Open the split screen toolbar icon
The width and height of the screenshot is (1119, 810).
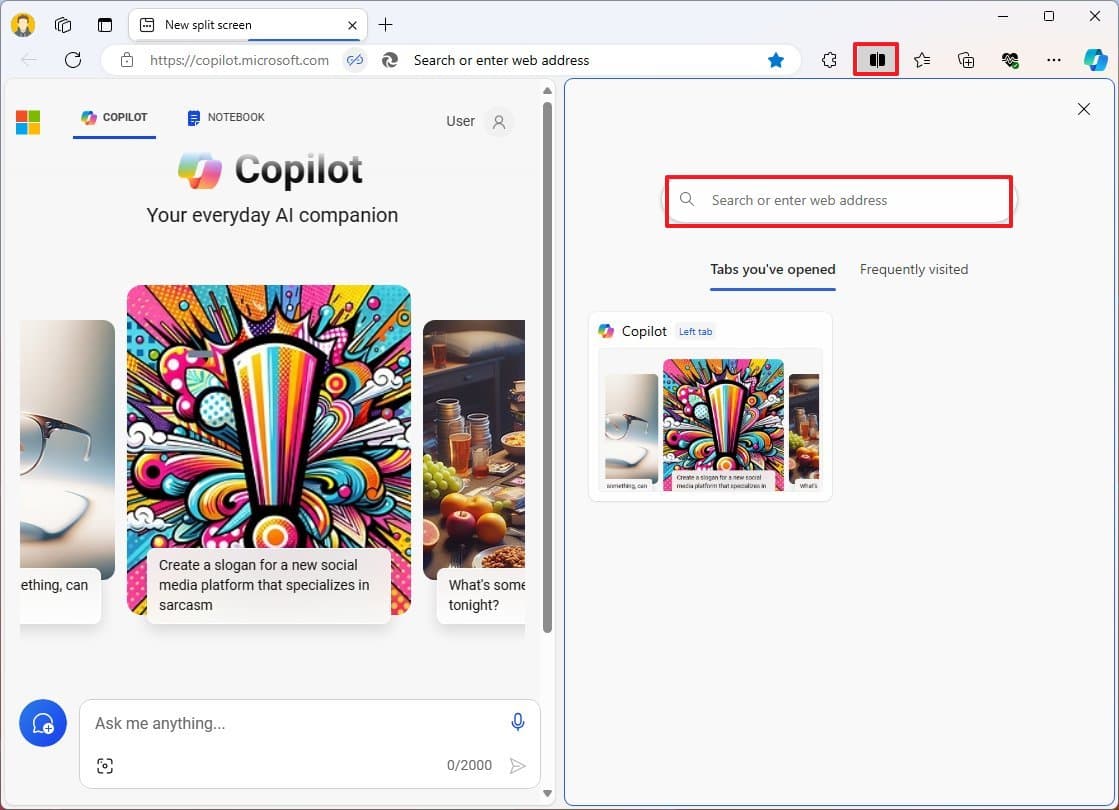coord(876,59)
